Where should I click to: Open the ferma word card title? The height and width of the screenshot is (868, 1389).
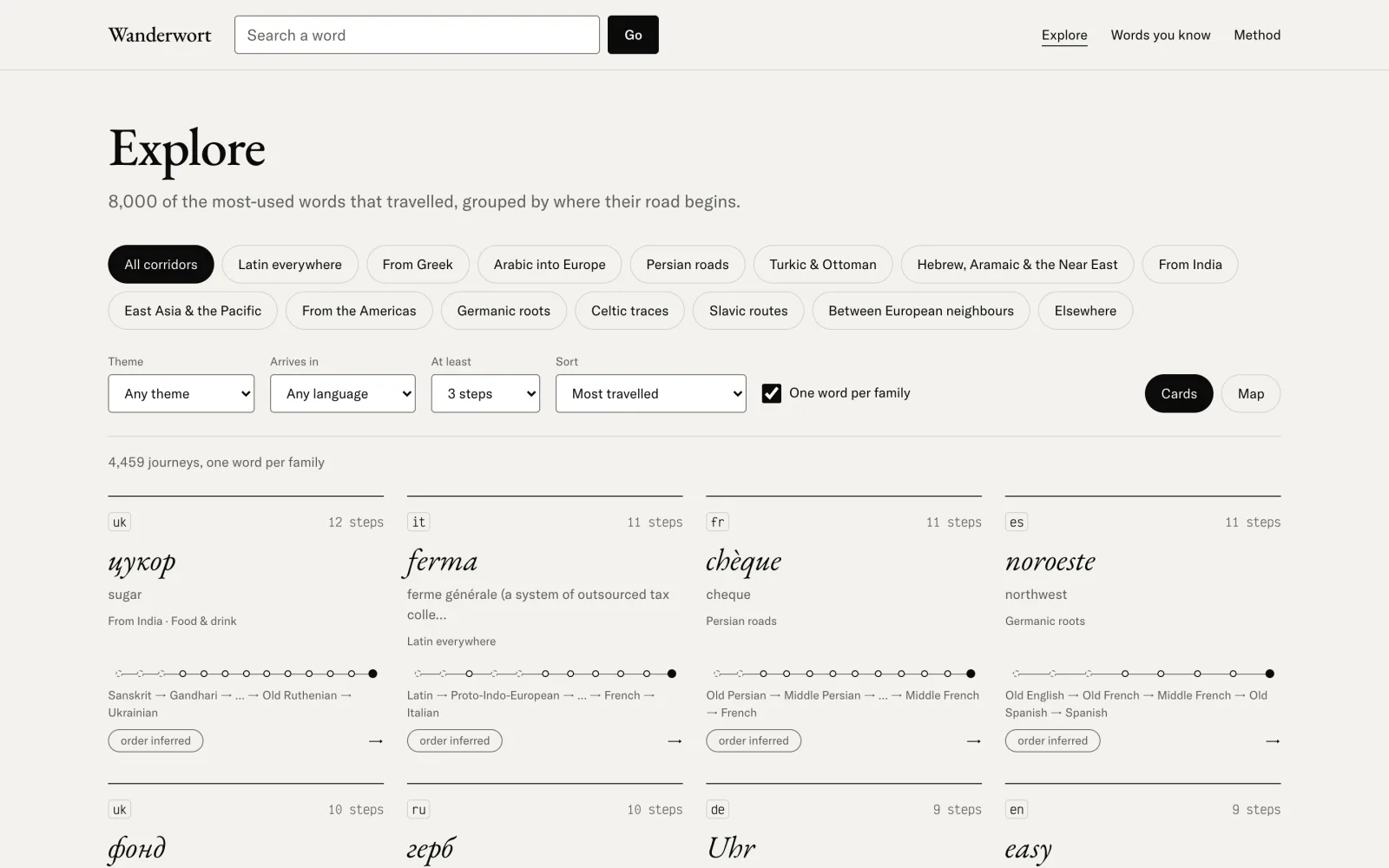pos(442,562)
